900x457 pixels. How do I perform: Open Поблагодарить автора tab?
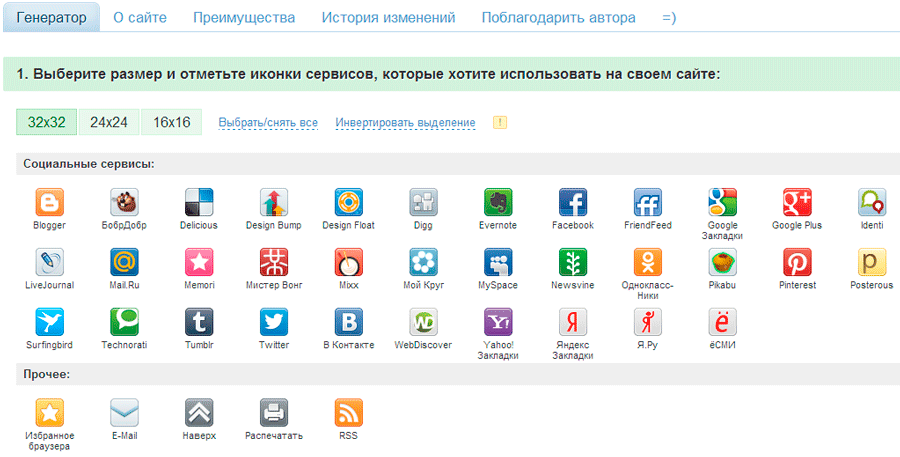tap(558, 18)
